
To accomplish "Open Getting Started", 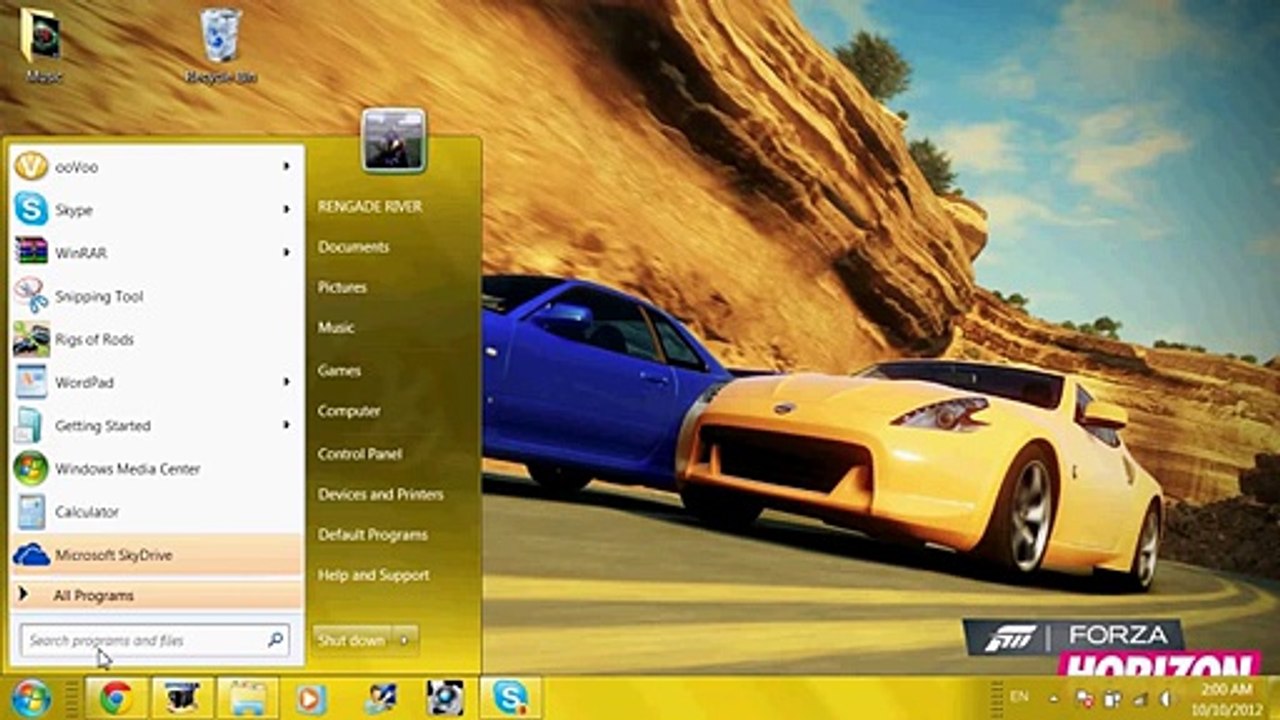I will 156,425.
